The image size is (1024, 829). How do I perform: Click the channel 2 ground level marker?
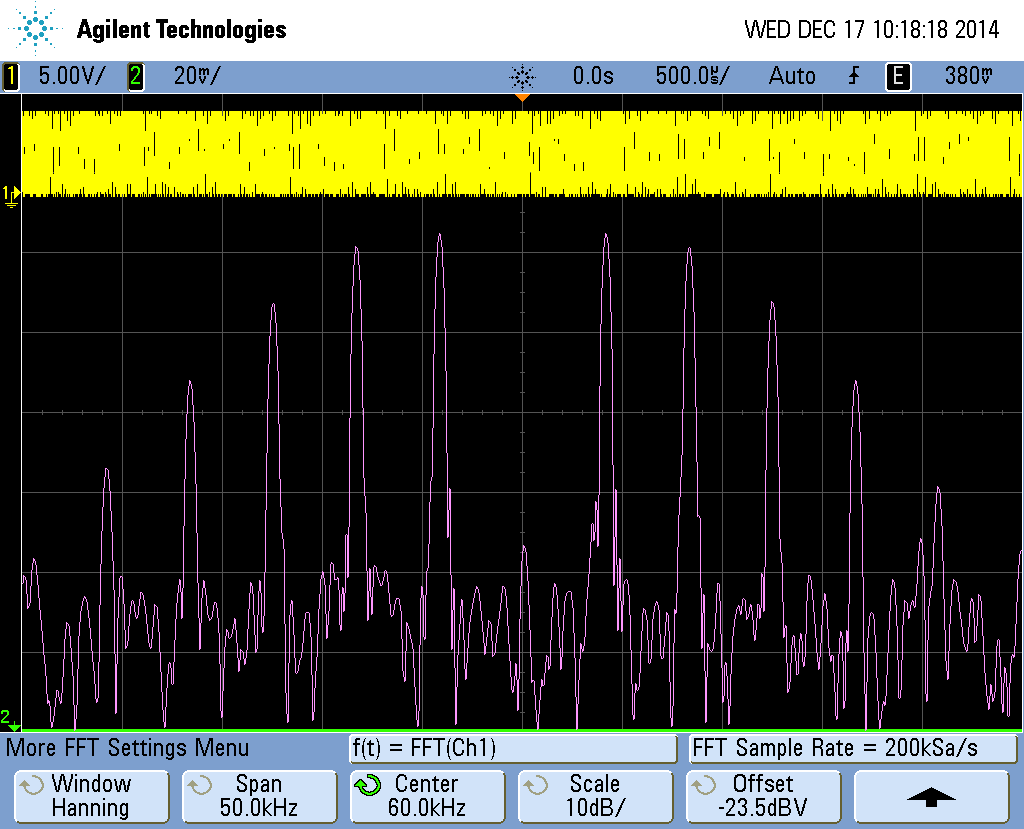(x=8, y=720)
